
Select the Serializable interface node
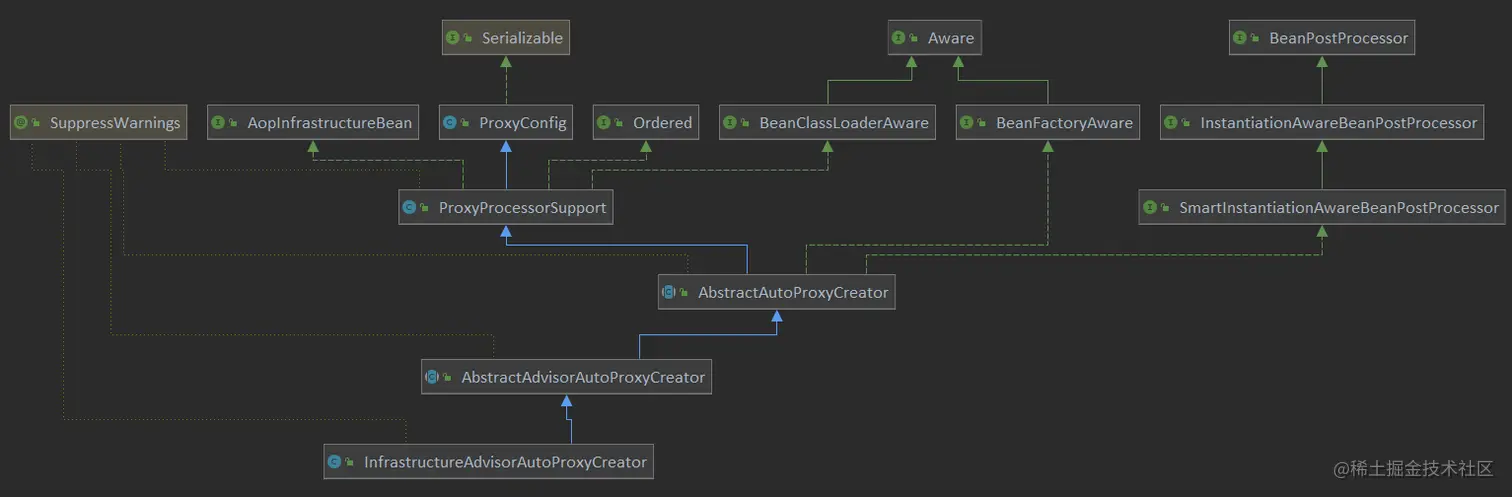pos(507,38)
